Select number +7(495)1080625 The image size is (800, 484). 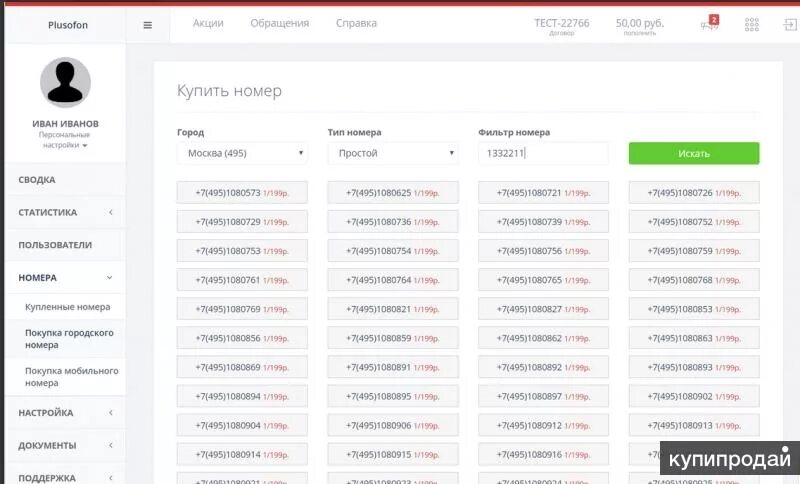point(393,193)
